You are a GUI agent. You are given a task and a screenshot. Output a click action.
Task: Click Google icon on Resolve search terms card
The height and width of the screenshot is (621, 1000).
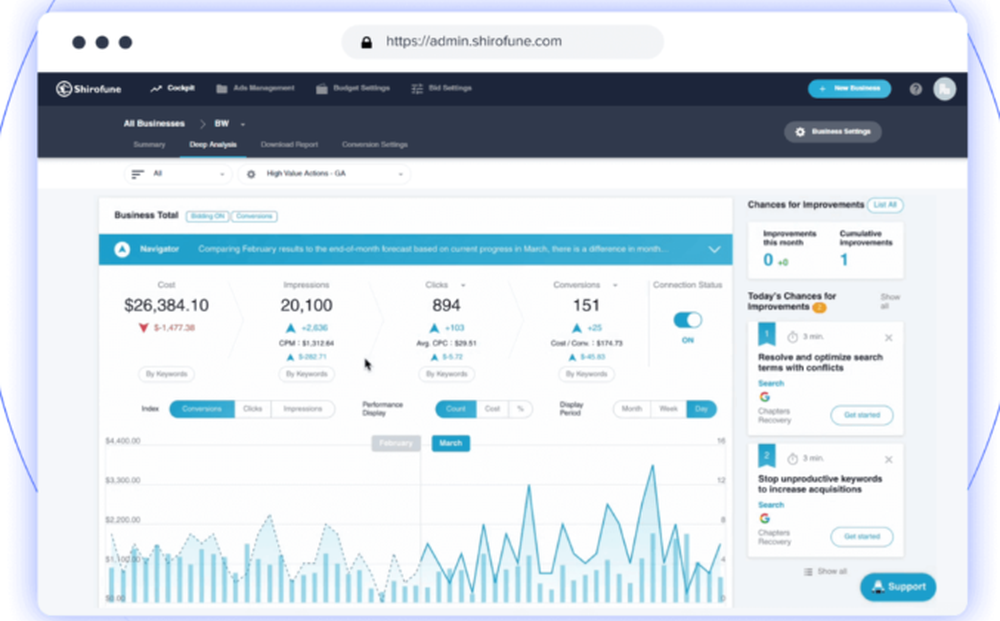tap(765, 397)
